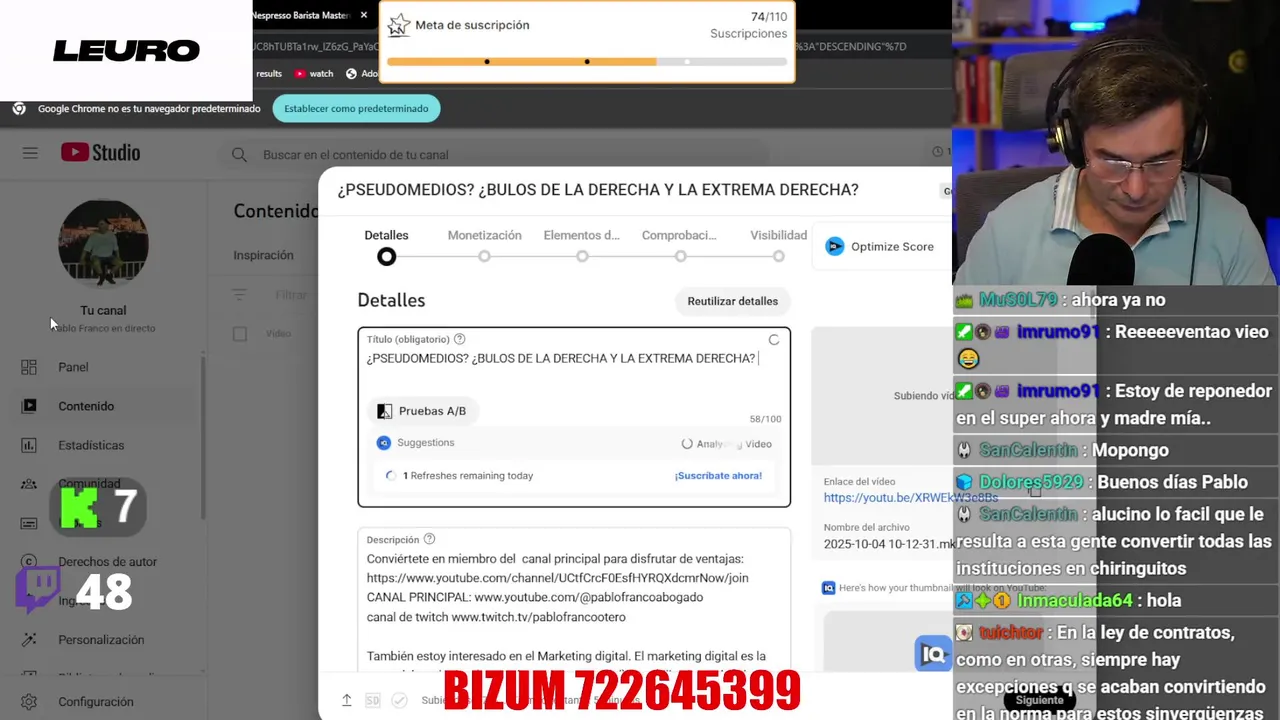Go to the Elementos d... step label
The height and width of the screenshot is (720, 1280).
point(582,235)
